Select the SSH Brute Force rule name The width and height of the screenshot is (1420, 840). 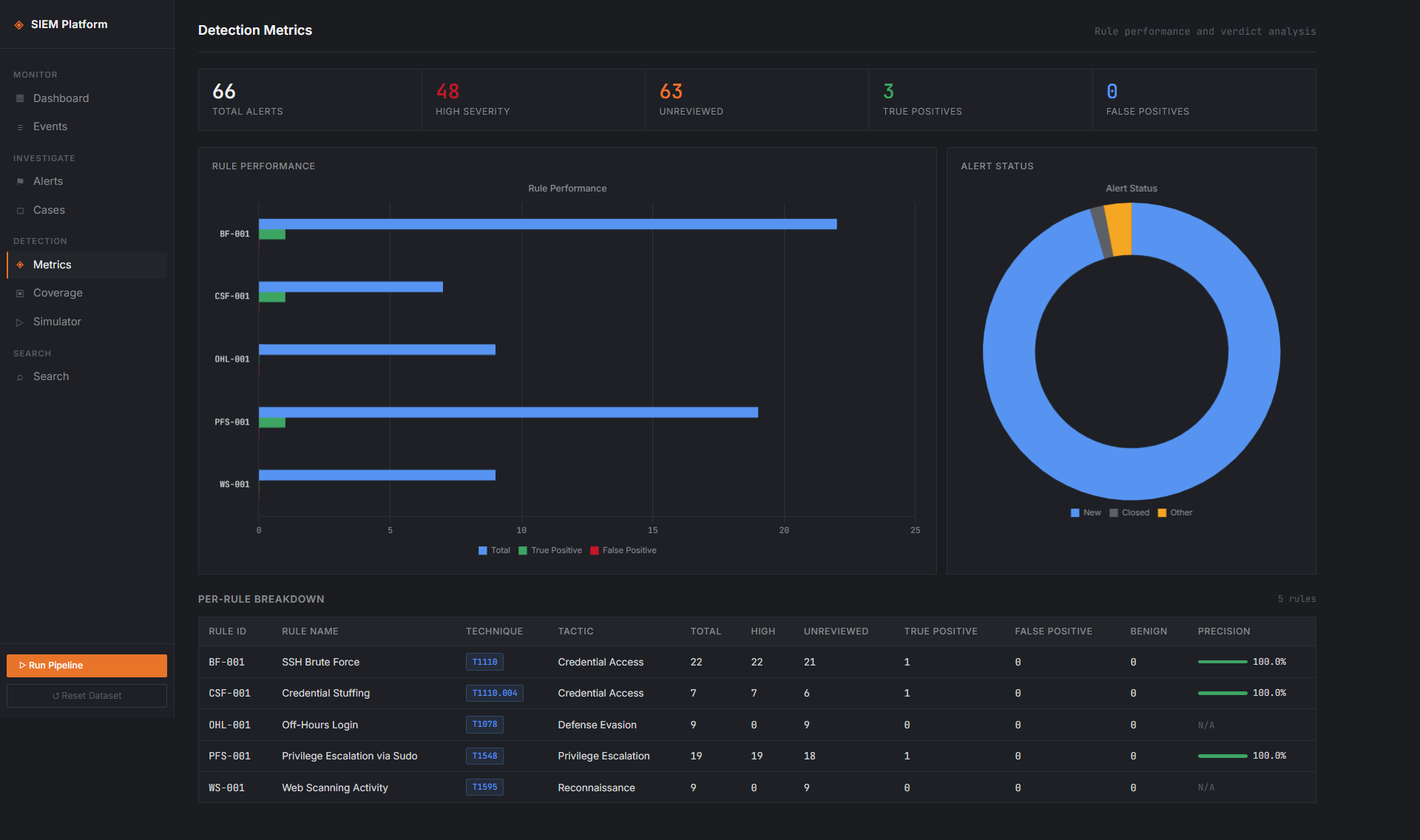[x=320, y=662]
